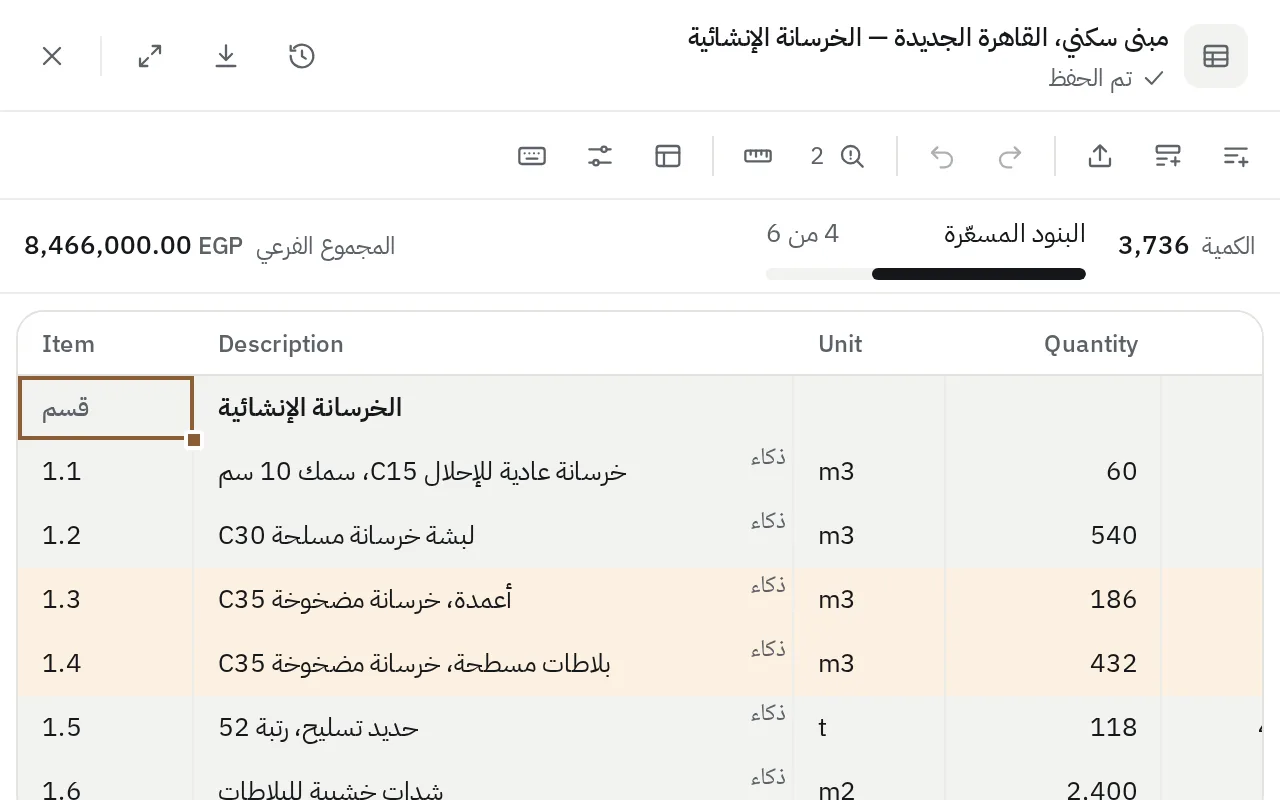Click the total quantity 3,736 value
1280x800 pixels.
click(1153, 246)
